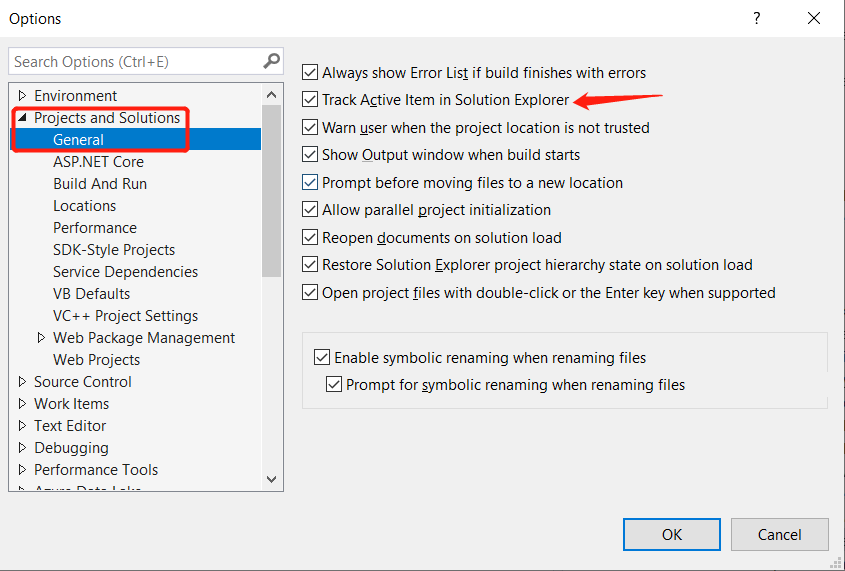Open SDK-Style Projects page
845x571 pixels.
(114, 250)
